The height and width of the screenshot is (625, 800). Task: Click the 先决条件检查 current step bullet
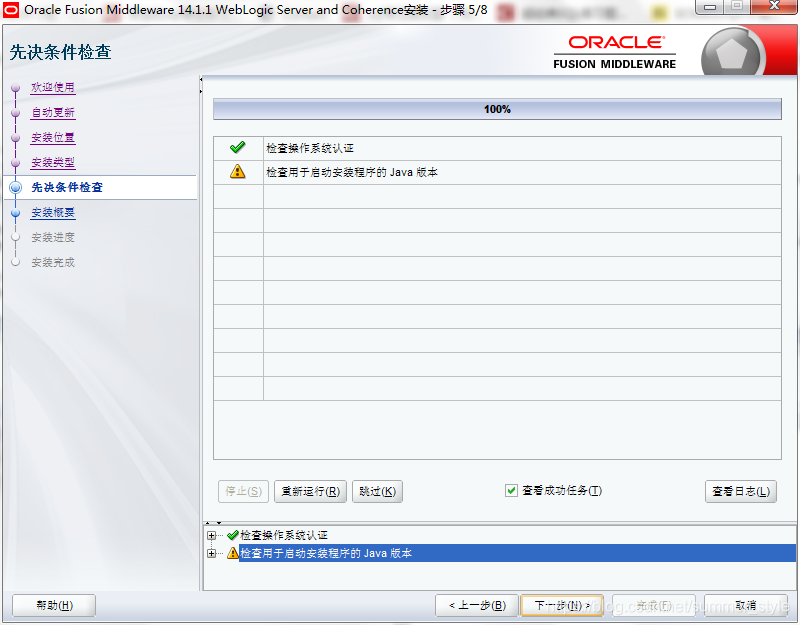[x=15, y=187]
